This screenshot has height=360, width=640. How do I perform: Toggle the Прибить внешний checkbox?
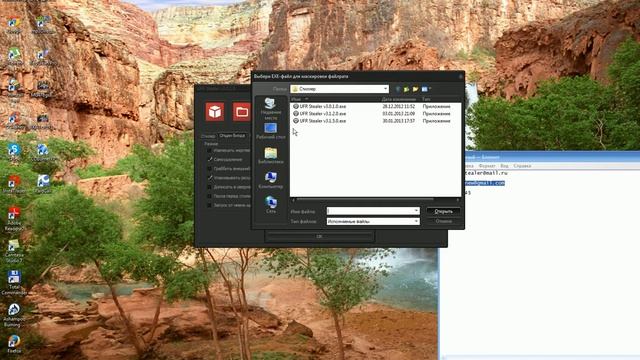click(x=209, y=169)
